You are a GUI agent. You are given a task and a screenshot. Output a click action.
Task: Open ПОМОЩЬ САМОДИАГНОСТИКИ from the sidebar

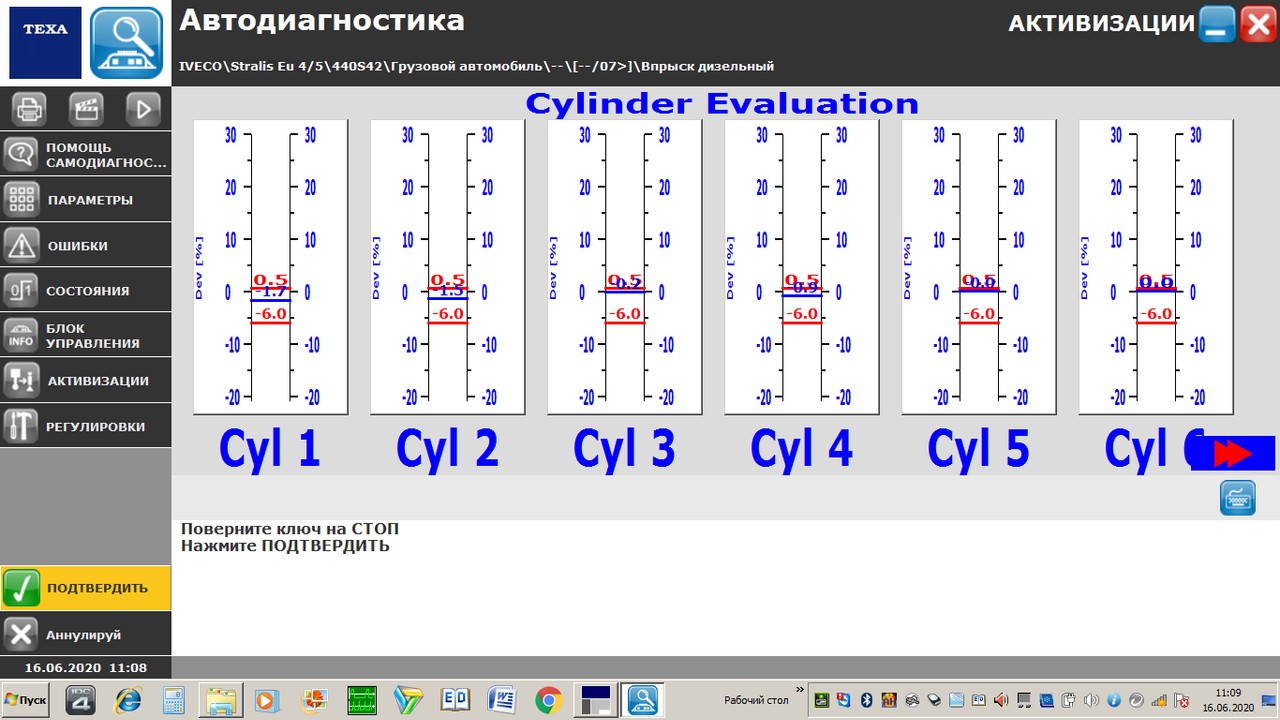[85, 153]
